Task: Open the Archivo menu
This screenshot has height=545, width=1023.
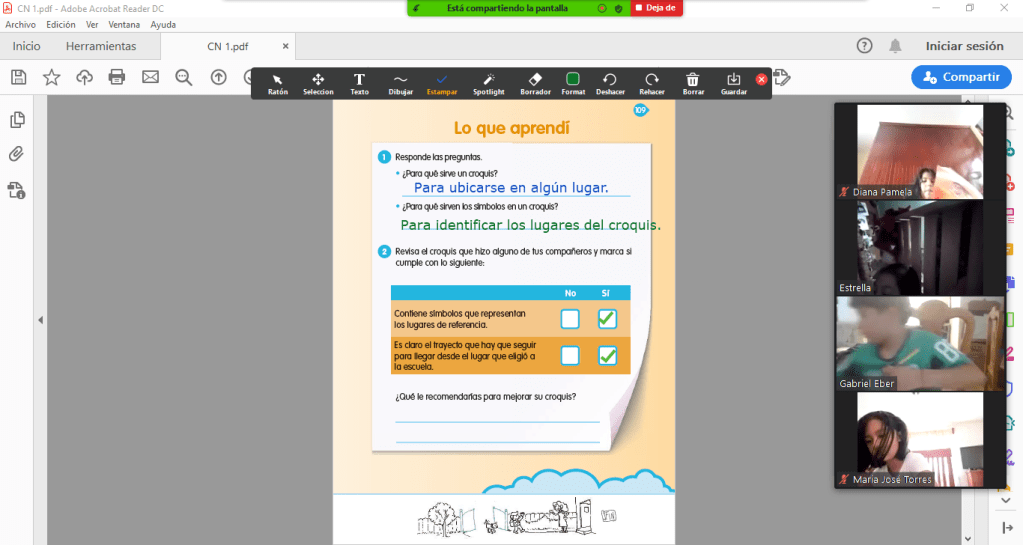Action: [x=21, y=24]
